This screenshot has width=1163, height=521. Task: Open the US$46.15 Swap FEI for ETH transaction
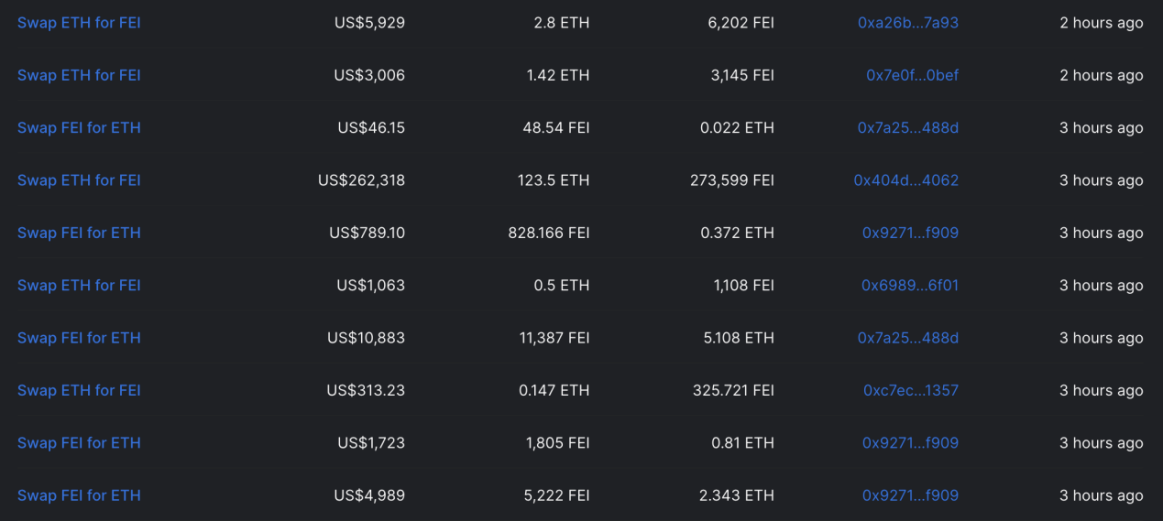(x=79, y=128)
